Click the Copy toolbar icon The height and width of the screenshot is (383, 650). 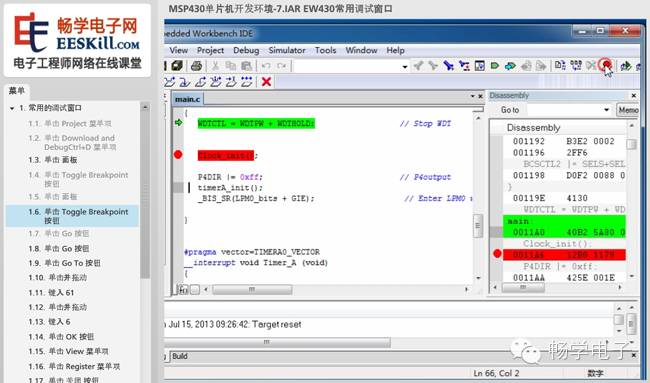click(x=230, y=65)
